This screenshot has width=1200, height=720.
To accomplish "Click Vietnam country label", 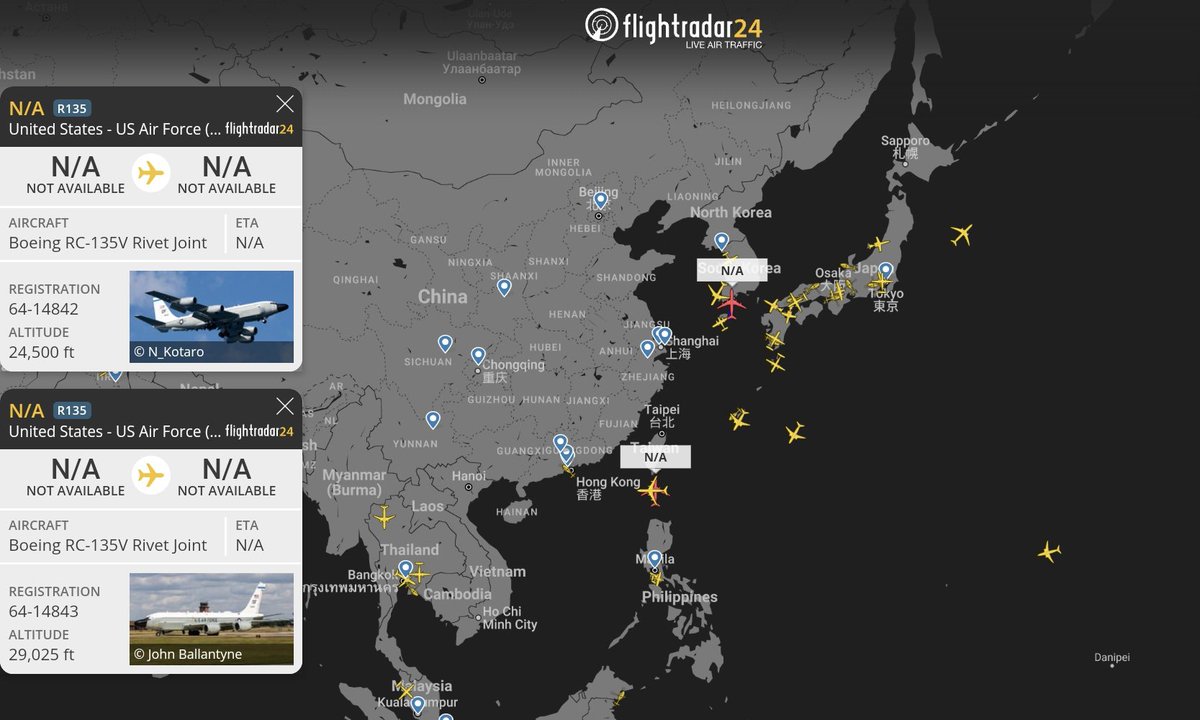I will click(x=497, y=572).
